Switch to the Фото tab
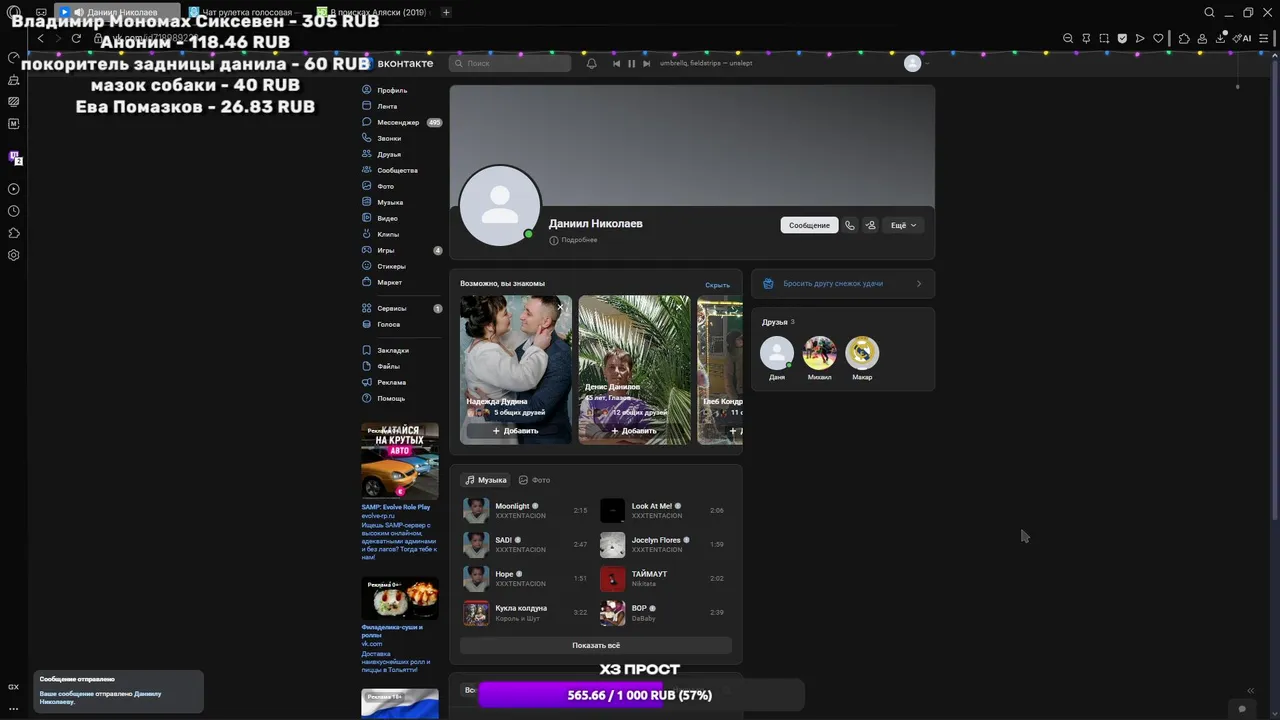1280x720 pixels. 534,480
